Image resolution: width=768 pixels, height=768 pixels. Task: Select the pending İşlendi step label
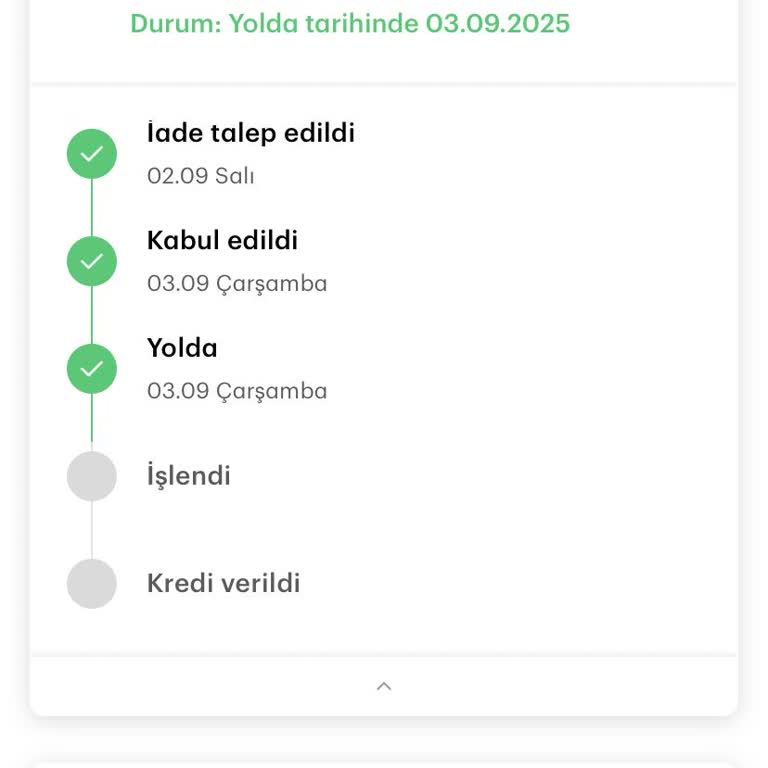coord(189,476)
